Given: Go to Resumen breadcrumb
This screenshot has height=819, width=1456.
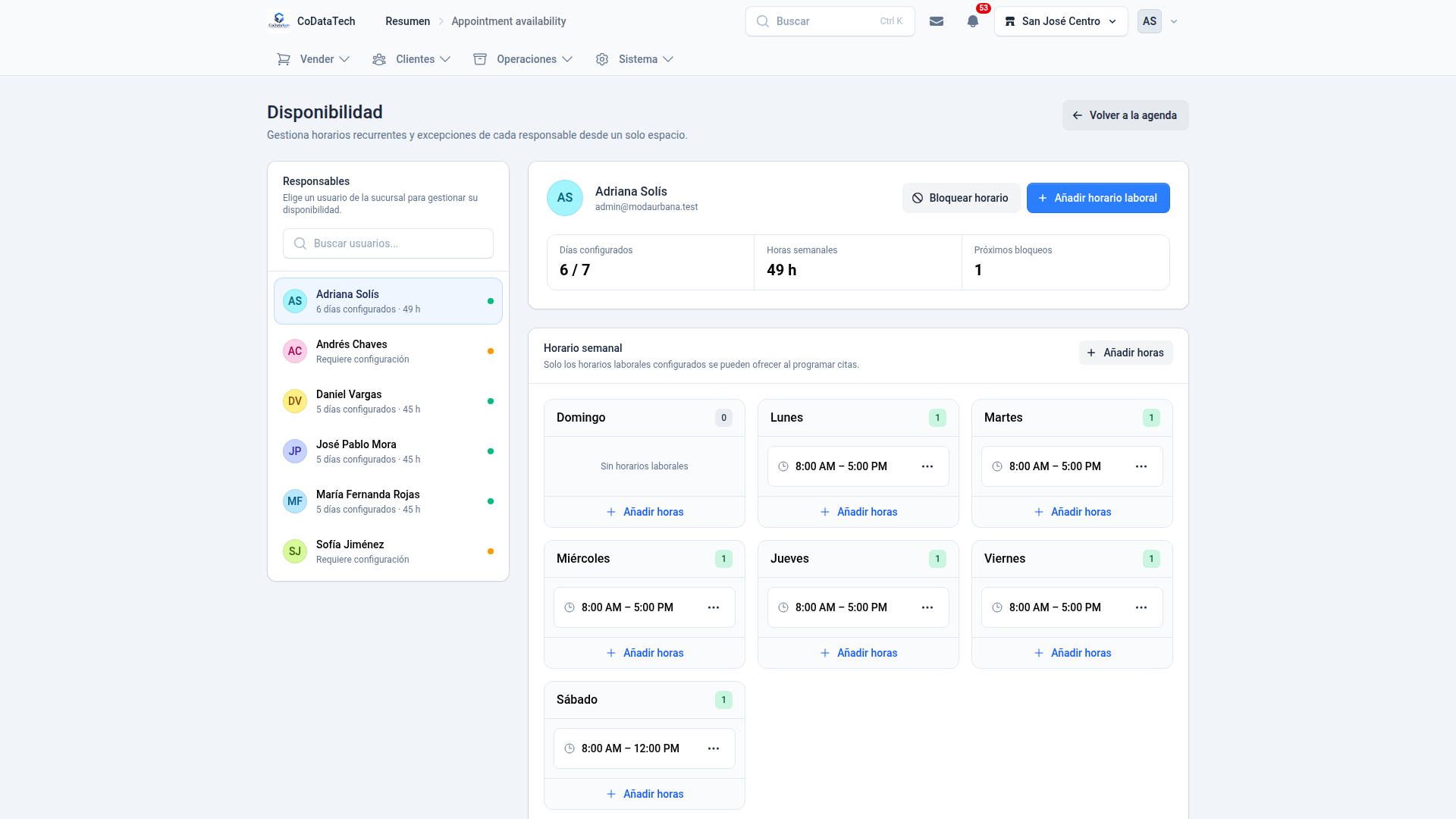Looking at the screenshot, I should [x=407, y=21].
